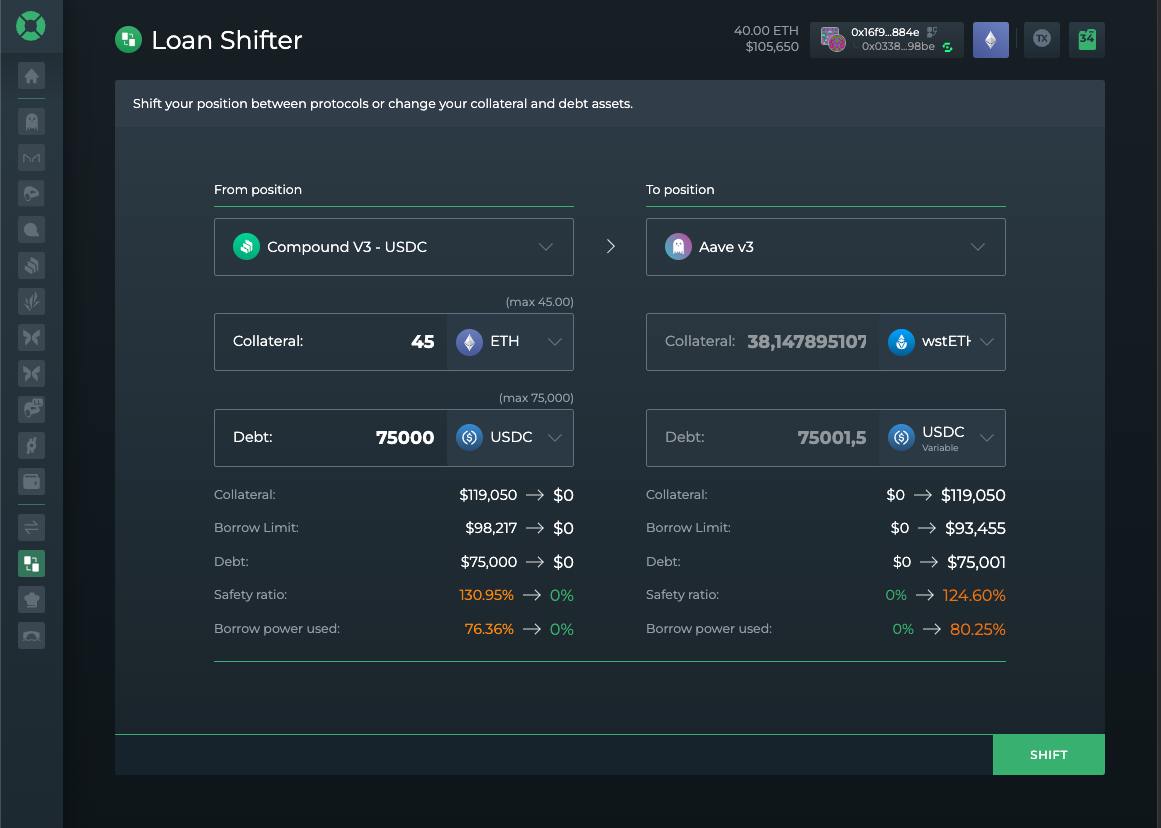Open the Compound sidebar icon
Viewport: 1161px width, 828px height.
(x=31, y=266)
